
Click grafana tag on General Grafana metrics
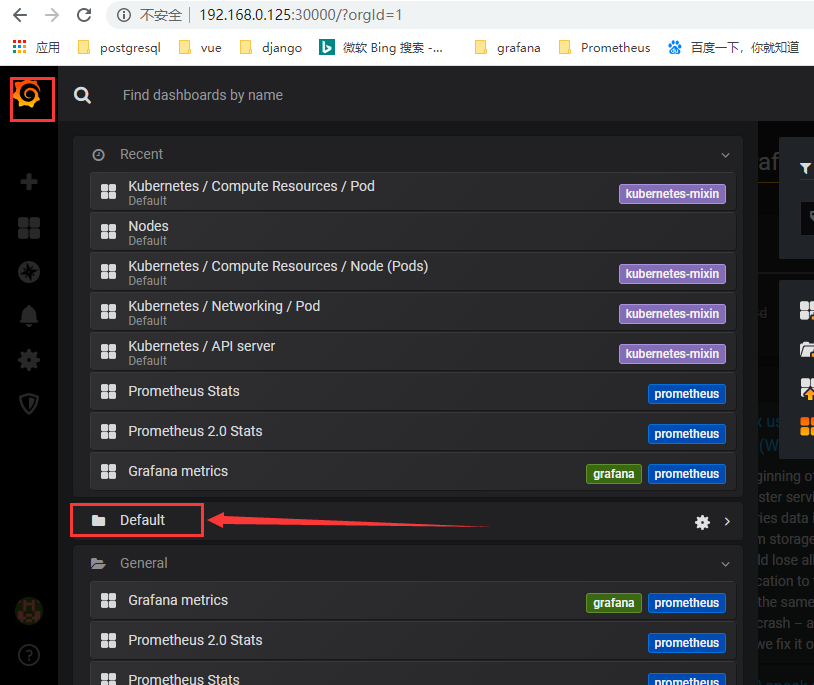[614, 603]
